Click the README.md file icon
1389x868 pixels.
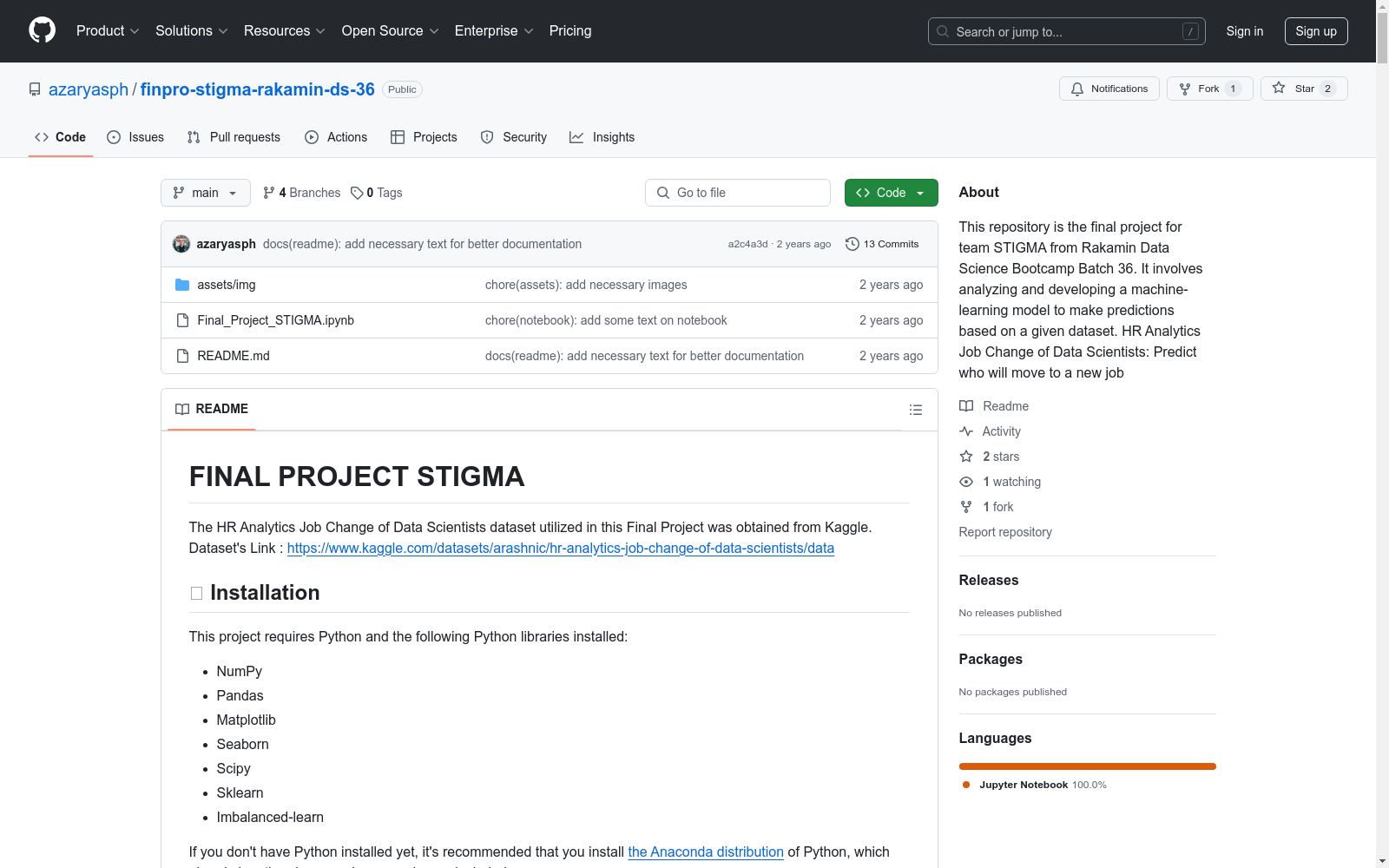click(x=182, y=356)
